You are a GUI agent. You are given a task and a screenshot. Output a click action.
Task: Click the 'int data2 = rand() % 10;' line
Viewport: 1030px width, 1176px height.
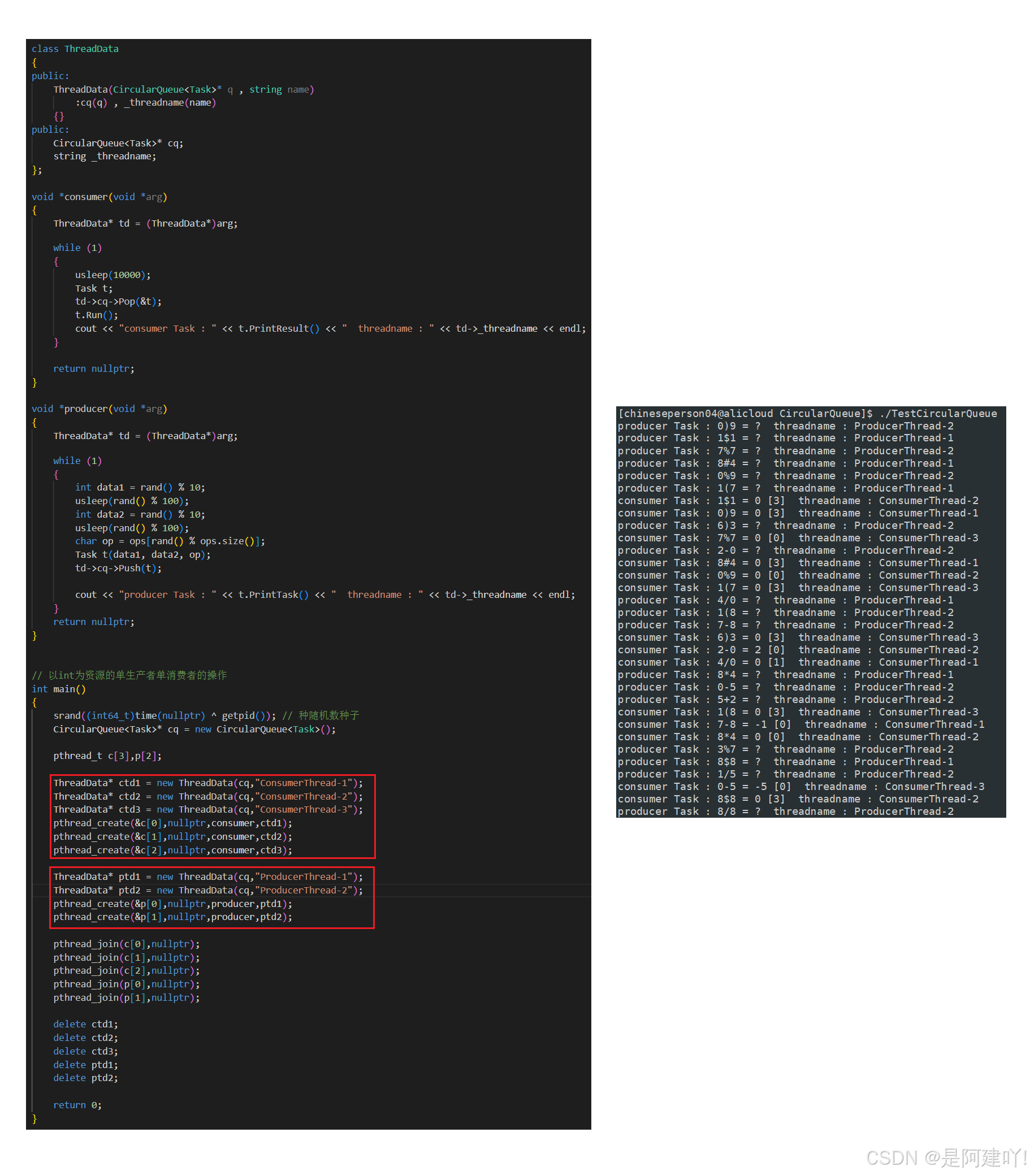[140, 515]
